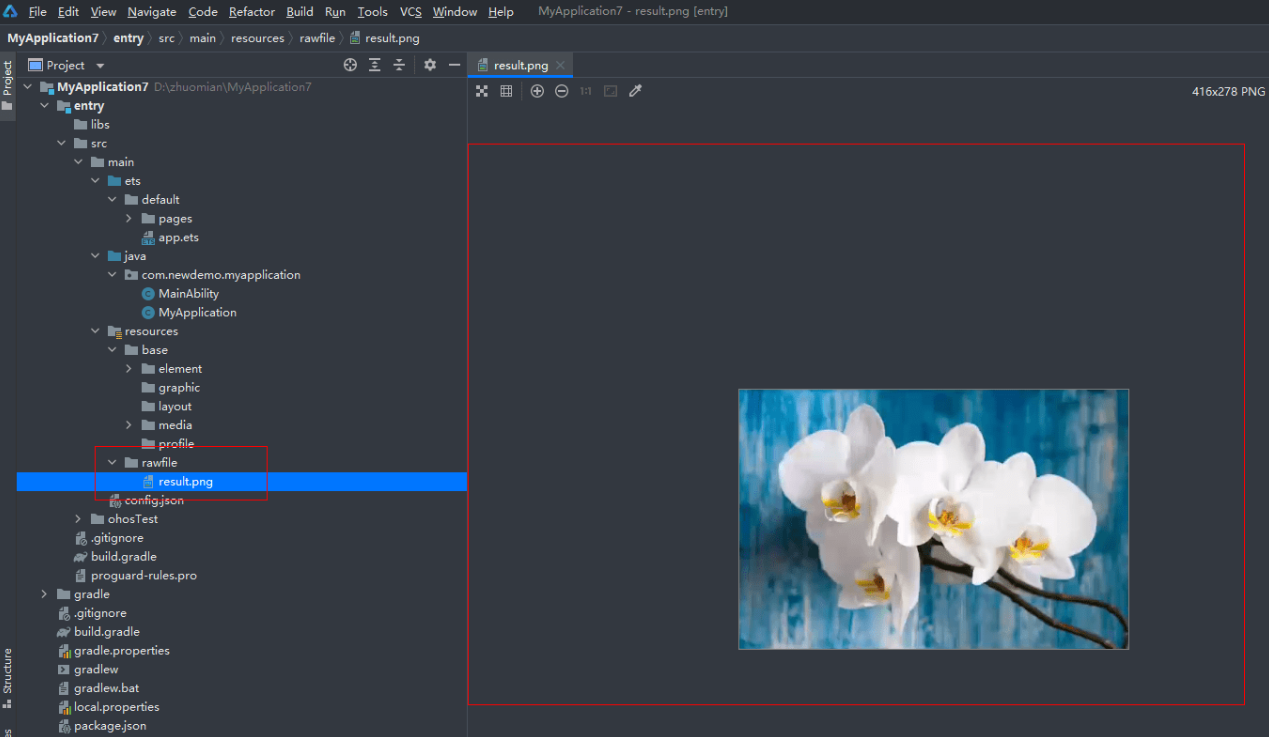Viewport: 1269px width, 737px height.
Task: Toggle the pixel grid overlay on the image
Action: pos(506,90)
